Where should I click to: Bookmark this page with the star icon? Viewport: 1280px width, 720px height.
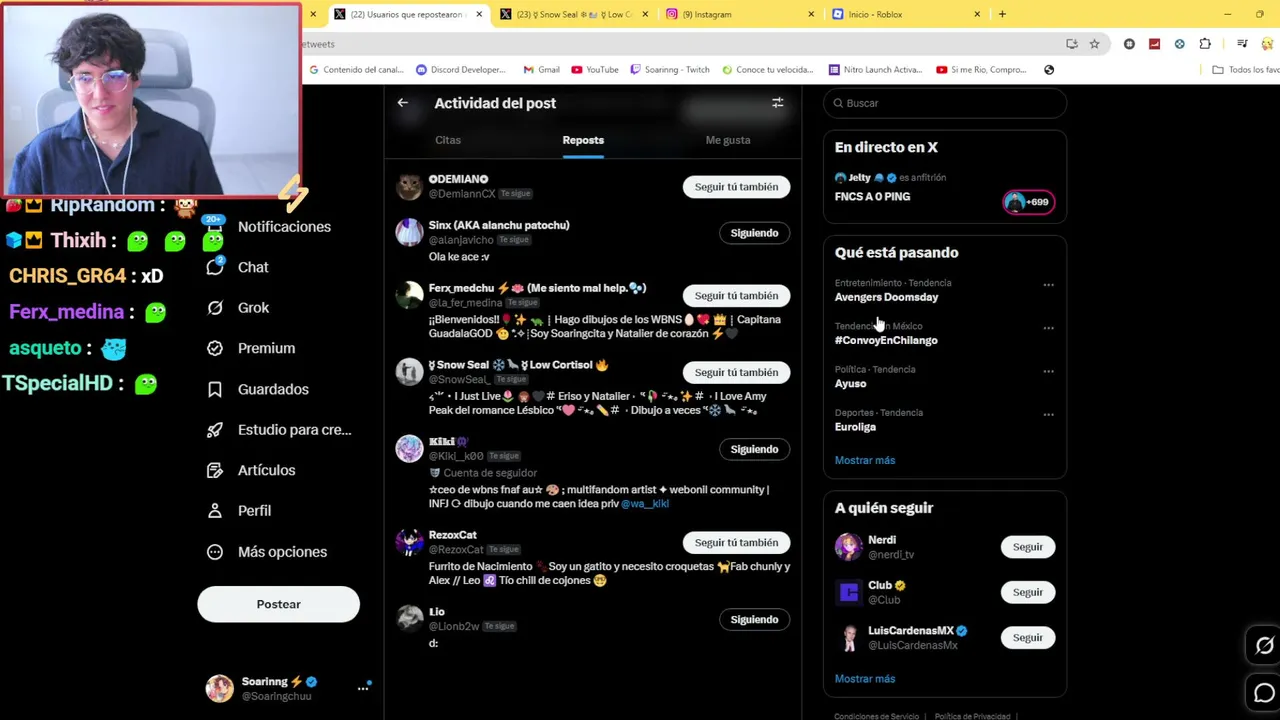(x=1094, y=44)
